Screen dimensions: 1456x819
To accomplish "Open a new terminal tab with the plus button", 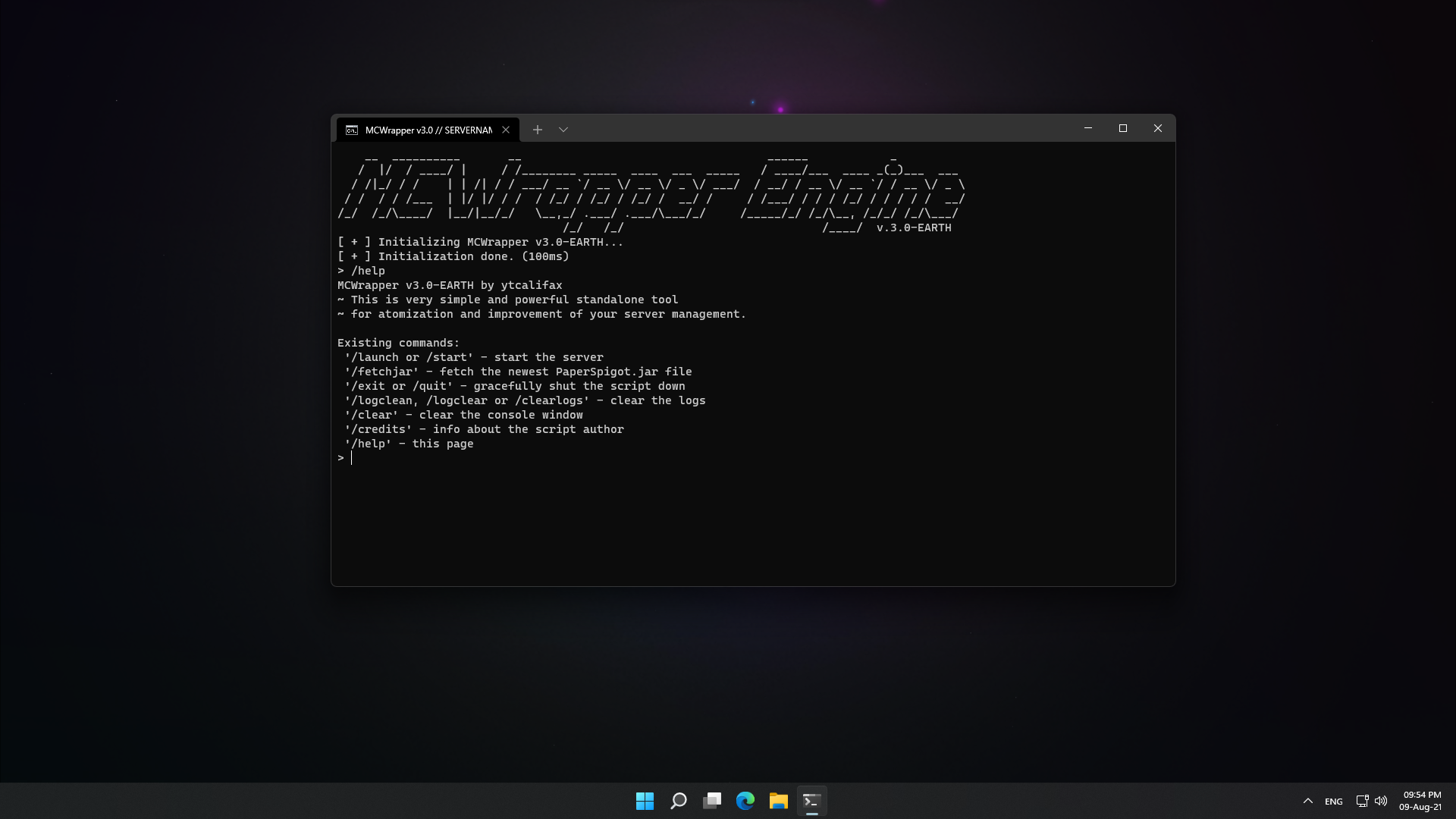I will pos(537,130).
